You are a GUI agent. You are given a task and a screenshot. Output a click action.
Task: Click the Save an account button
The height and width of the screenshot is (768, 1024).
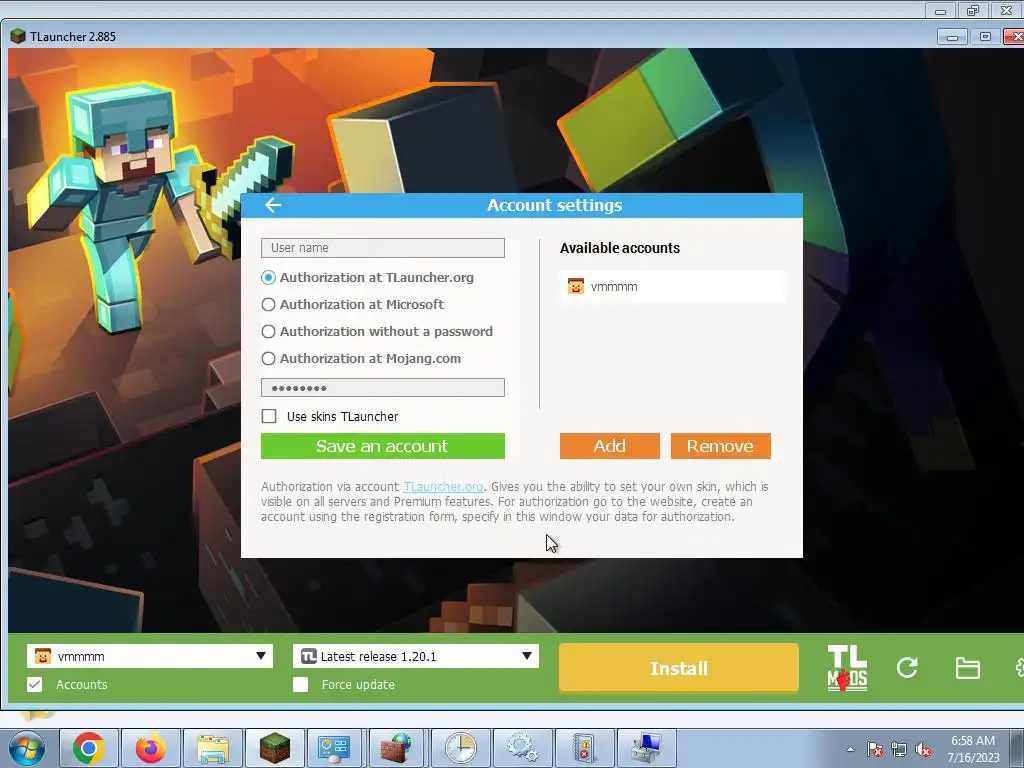coord(383,446)
